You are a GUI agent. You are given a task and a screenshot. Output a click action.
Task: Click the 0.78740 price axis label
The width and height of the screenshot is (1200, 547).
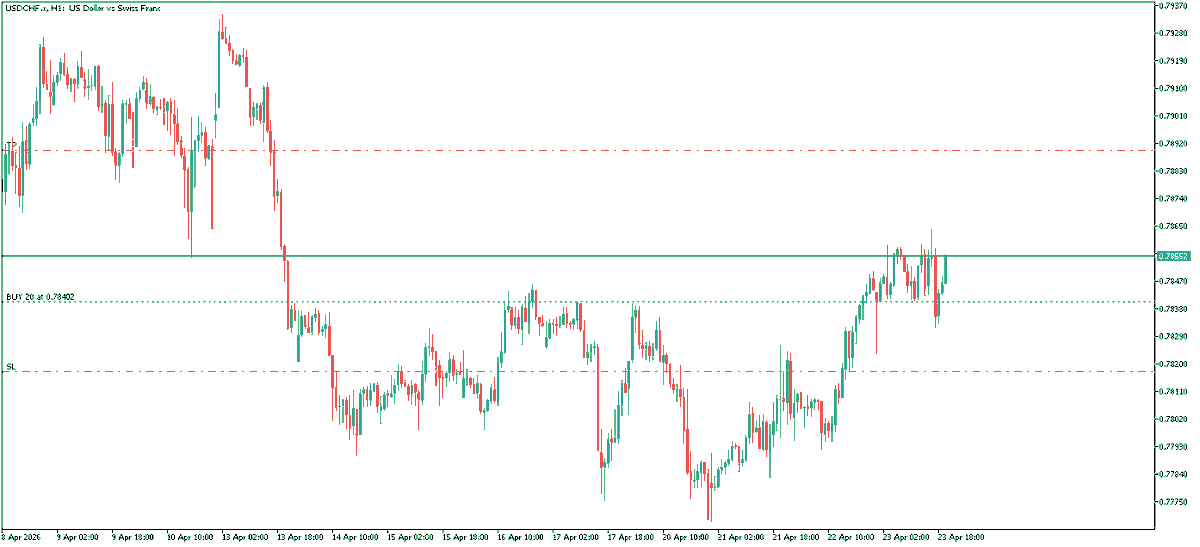[1173, 199]
